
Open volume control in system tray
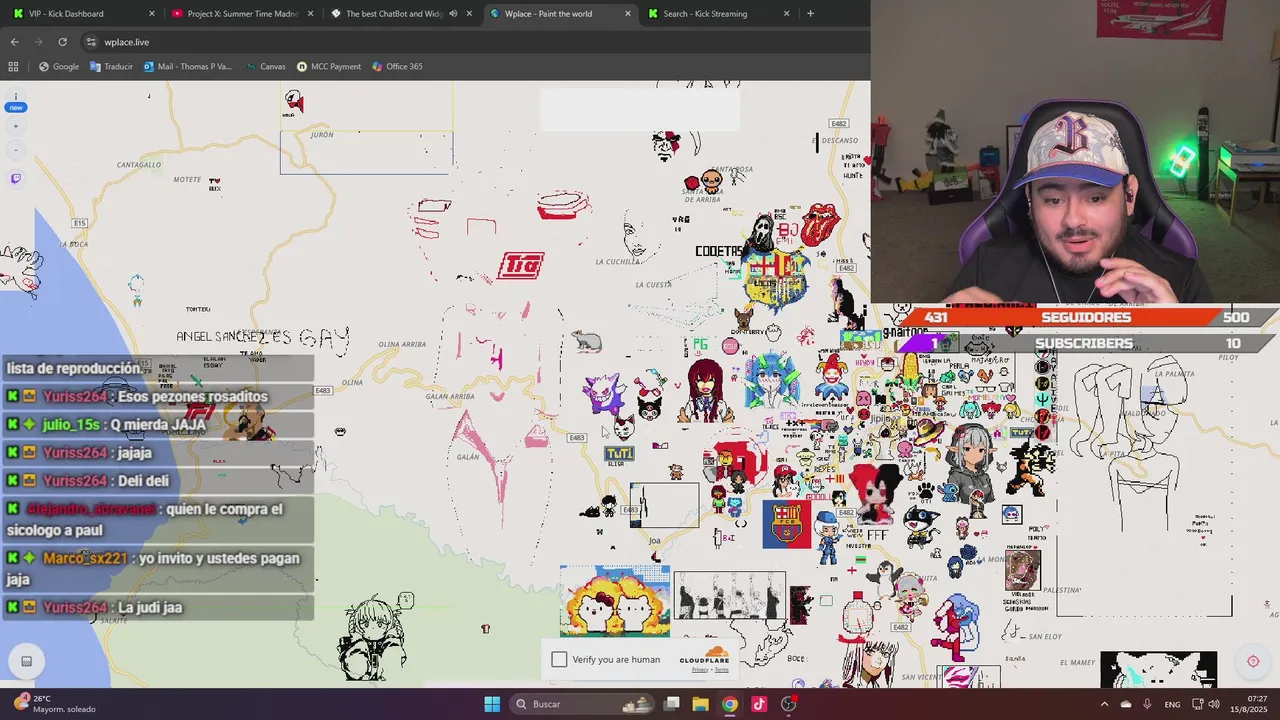pos(1214,704)
